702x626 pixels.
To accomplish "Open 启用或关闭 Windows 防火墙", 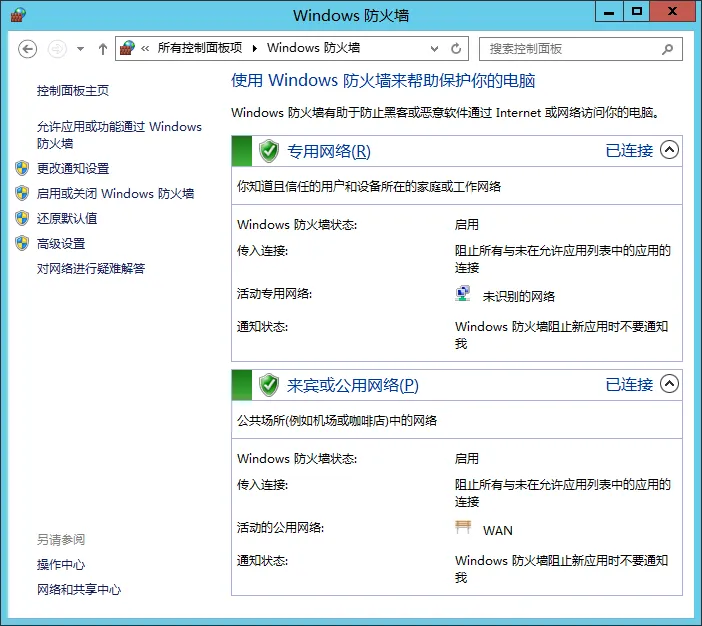I will pyautogui.click(x=116, y=193).
